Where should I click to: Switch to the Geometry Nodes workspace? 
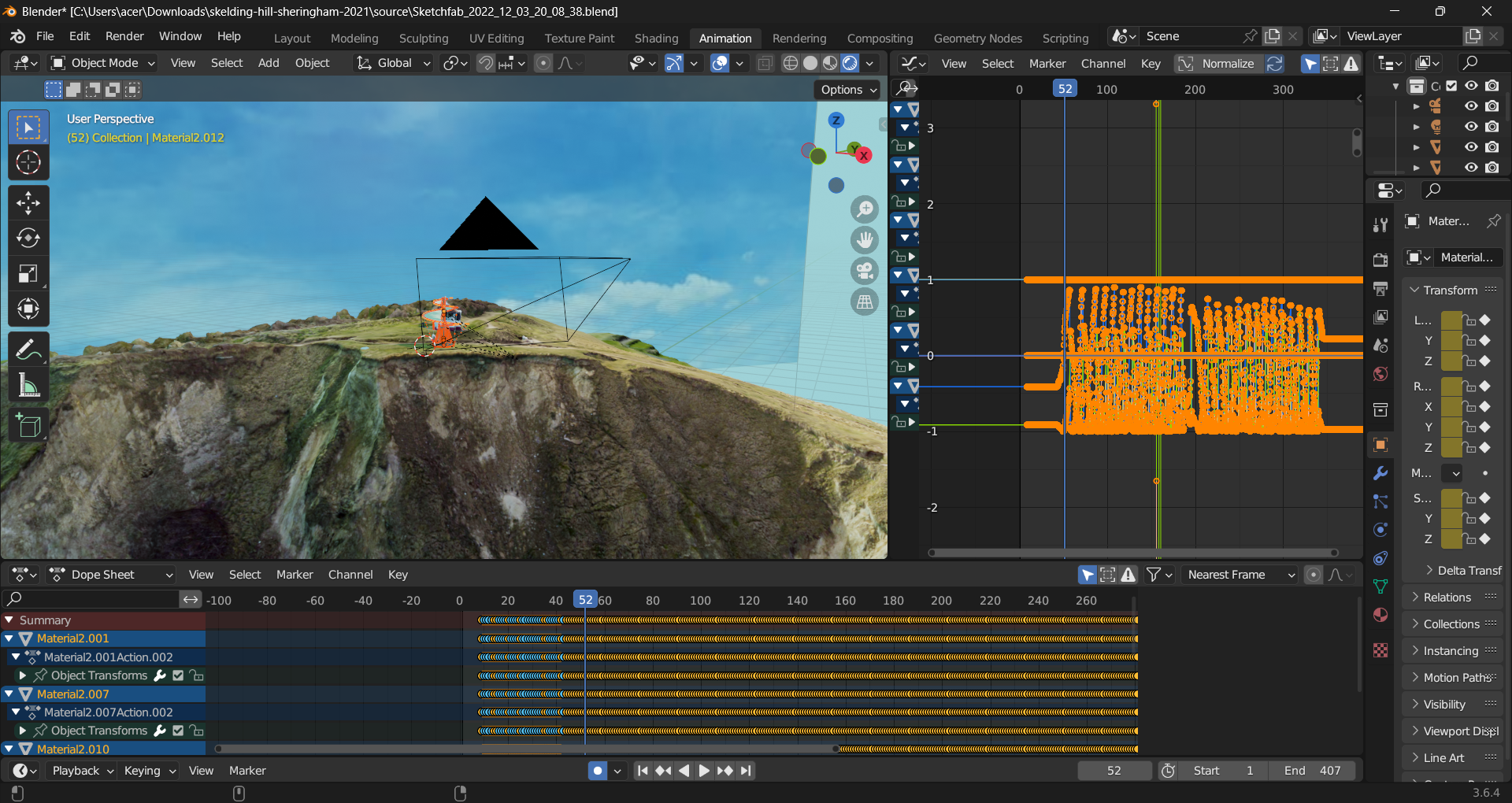click(x=977, y=38)
